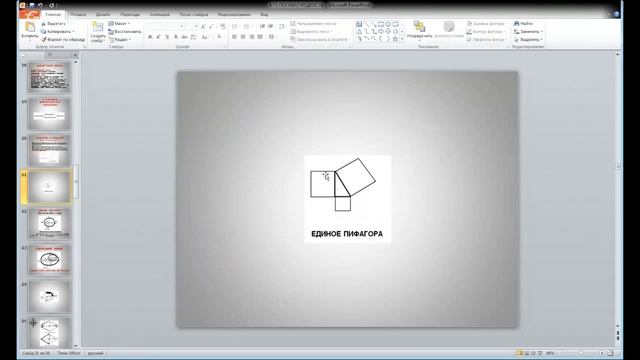This screenshot has width=640, height=360.
Task: Click the font color button
Action: click(x=219, y=37)
